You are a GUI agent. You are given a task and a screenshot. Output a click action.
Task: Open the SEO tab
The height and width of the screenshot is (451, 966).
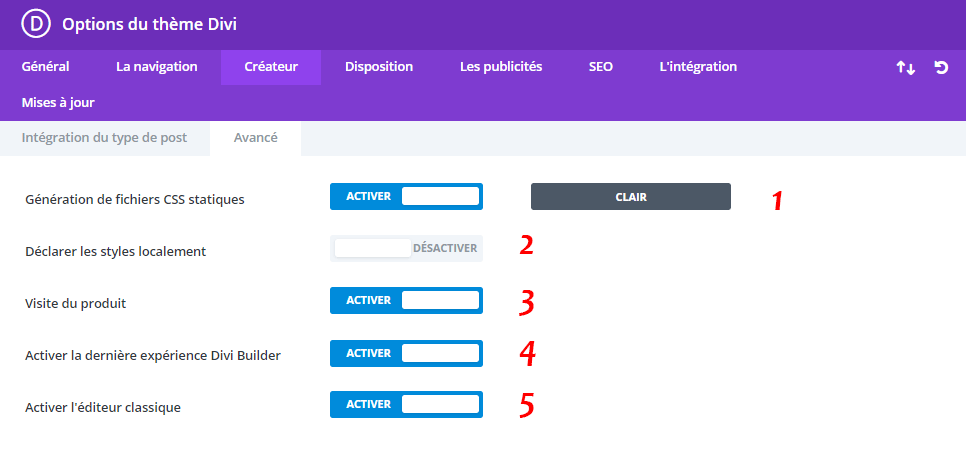[x=601, y=67]
